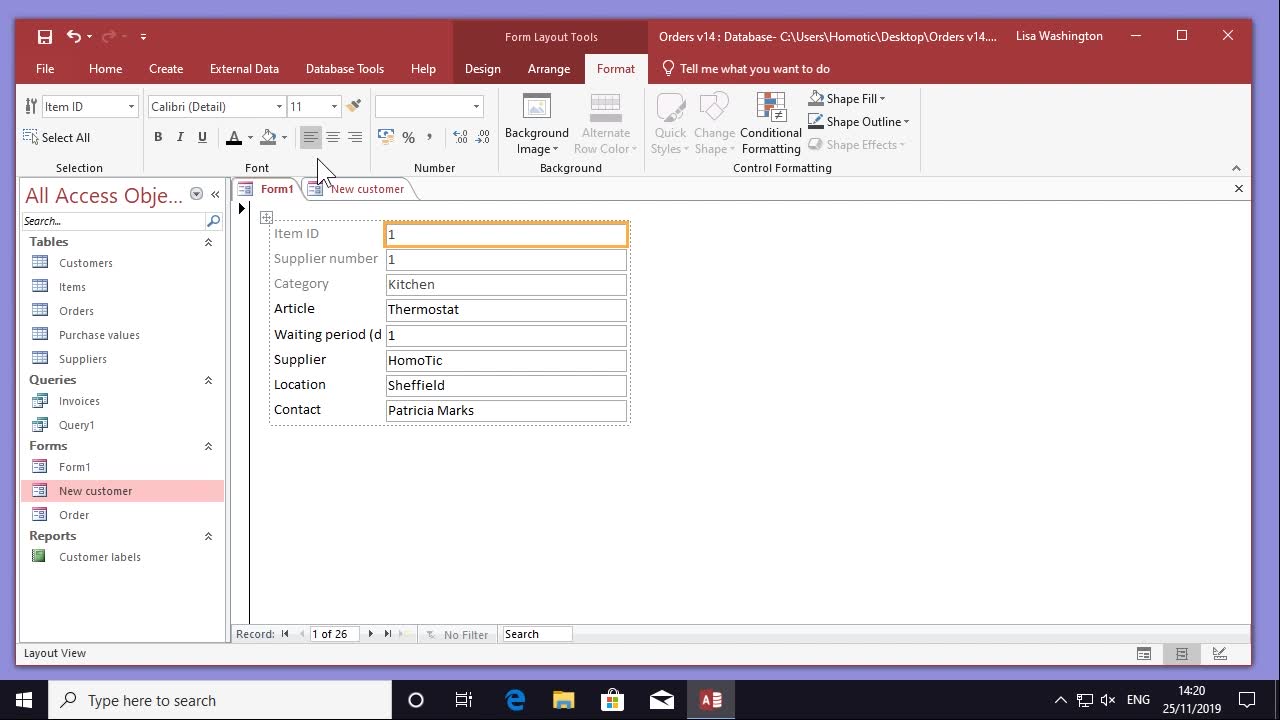The width and height of the screenshot is (1280, 720).
Task: Click the Article field containing Thermostat
Action: (506, 310)
